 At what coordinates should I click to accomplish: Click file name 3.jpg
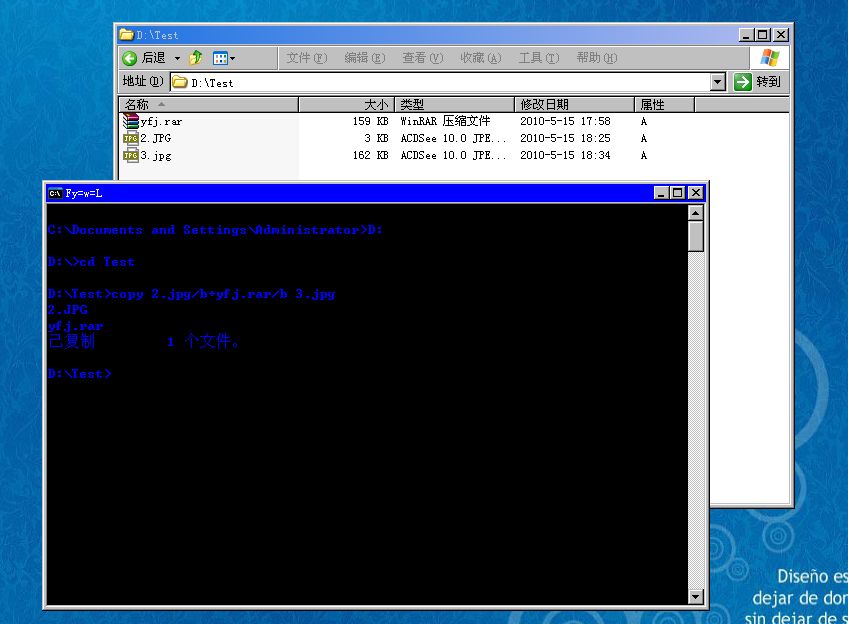(156, 156)
